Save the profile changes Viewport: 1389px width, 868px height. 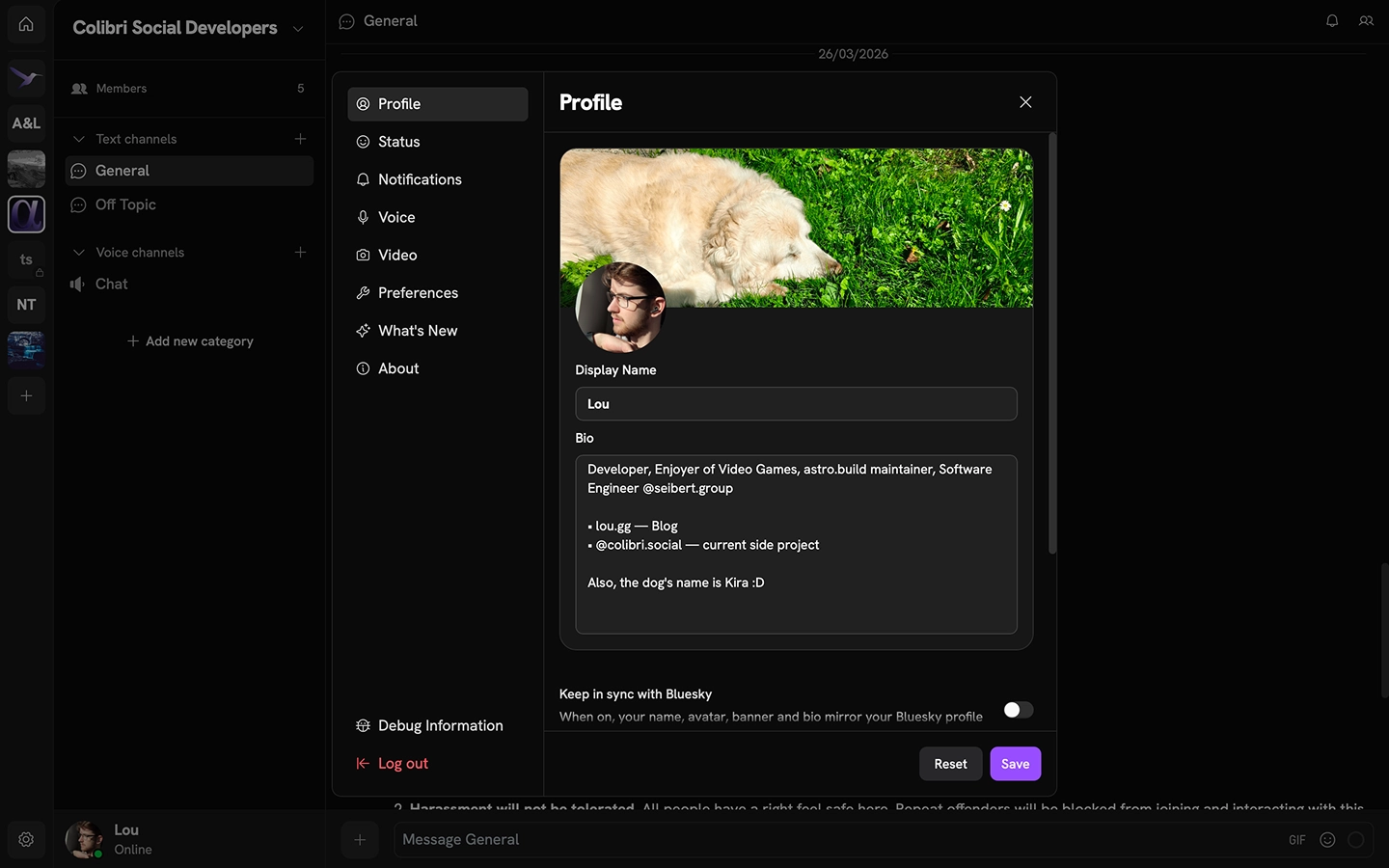click(x=1016, y=764)
